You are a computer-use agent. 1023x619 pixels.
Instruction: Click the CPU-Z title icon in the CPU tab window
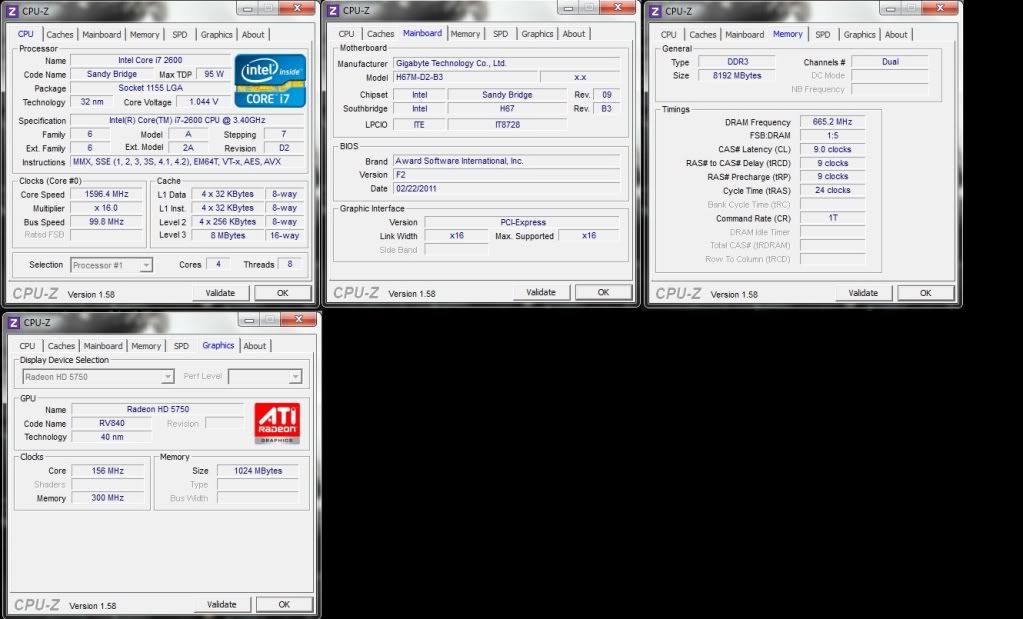pos(12,11)
